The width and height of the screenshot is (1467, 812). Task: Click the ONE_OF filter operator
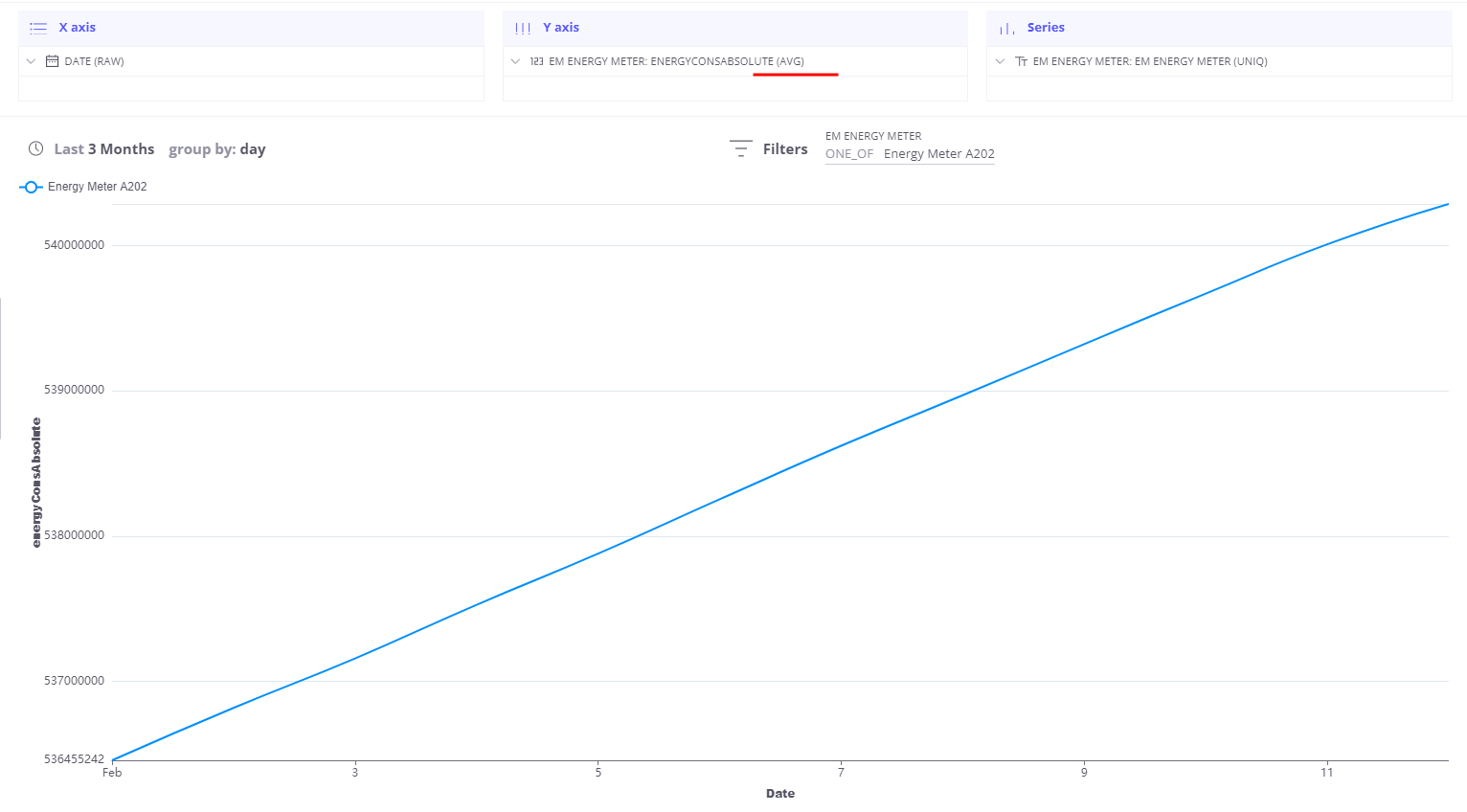coord(849,154)
